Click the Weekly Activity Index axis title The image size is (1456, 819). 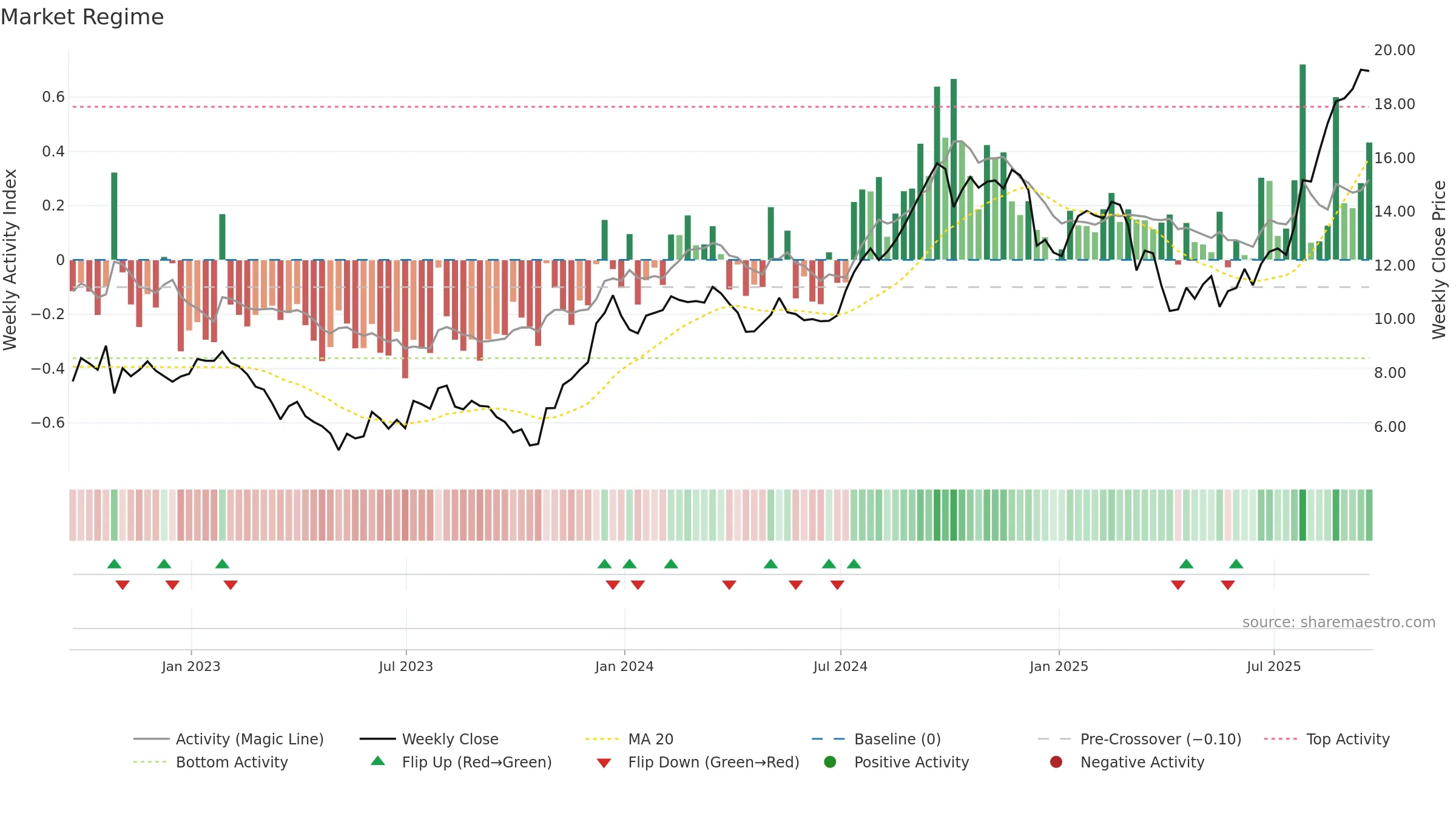(10, 260)
